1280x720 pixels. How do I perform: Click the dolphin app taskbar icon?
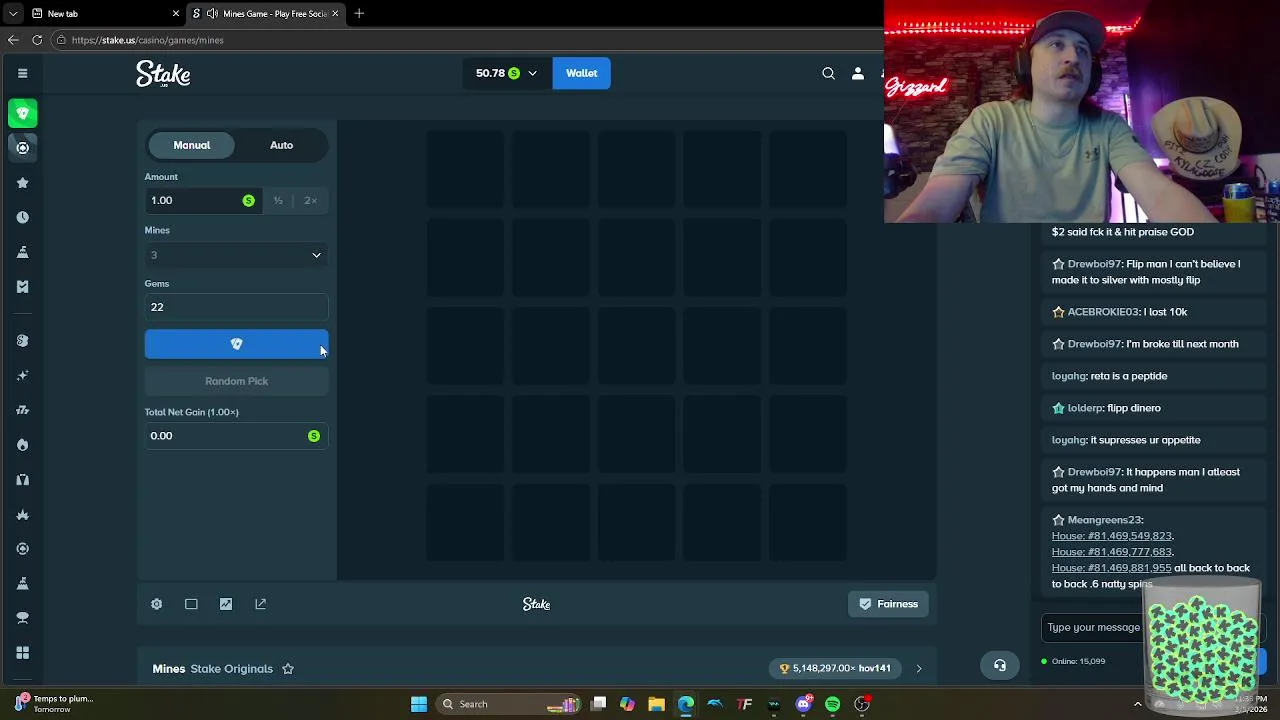coord(715,704)
